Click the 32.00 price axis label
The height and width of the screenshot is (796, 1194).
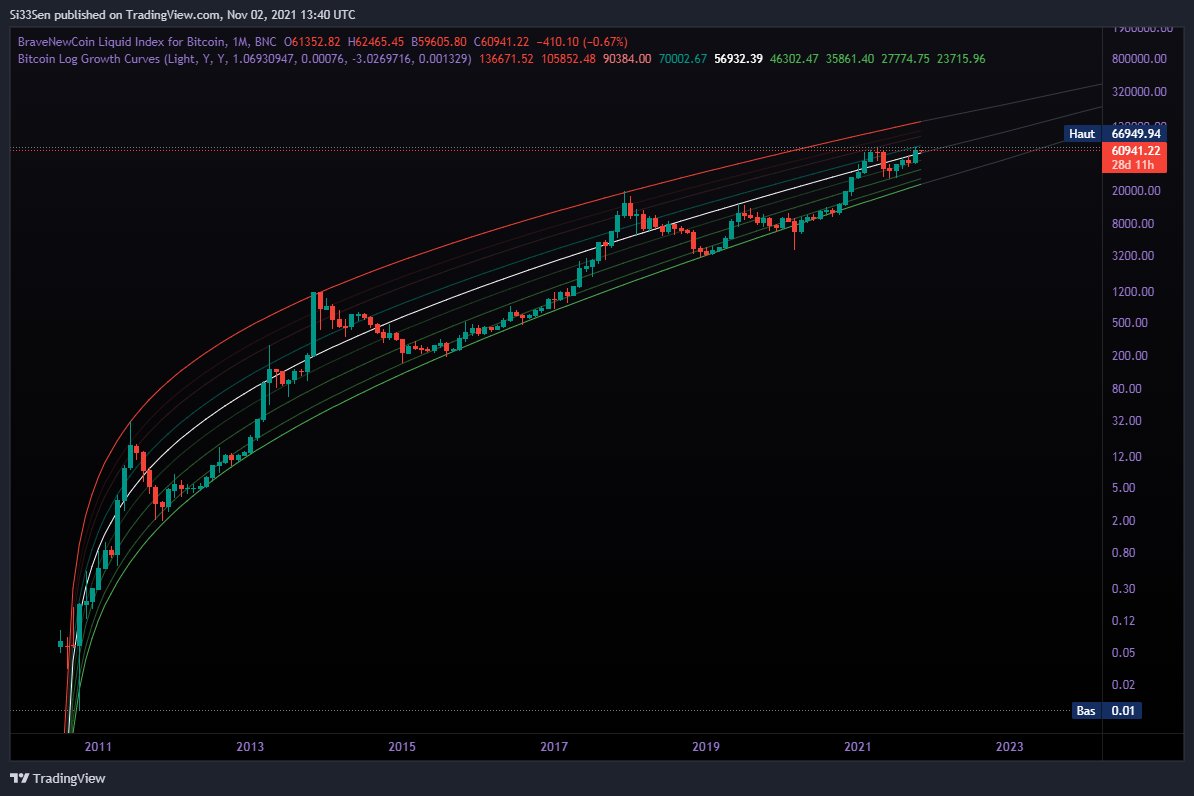click(x=1127, y=420)
